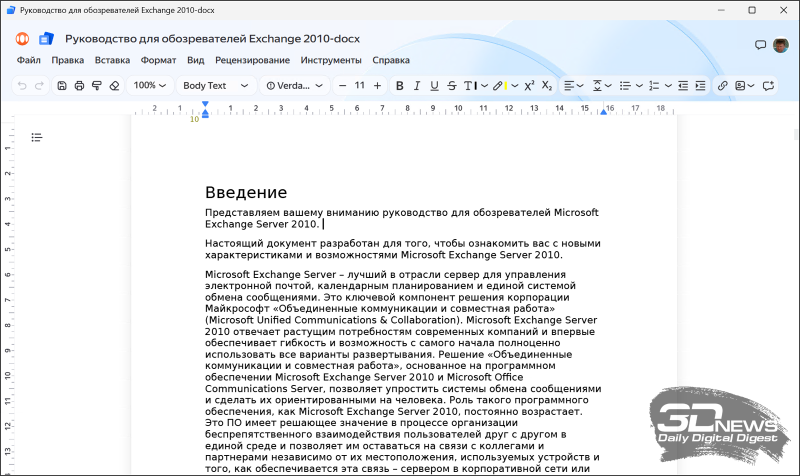Image resolution: width=800 pixels, height=476 pixels.
Task: Open line spacing dropdown arrow
Action: [608, 86]
